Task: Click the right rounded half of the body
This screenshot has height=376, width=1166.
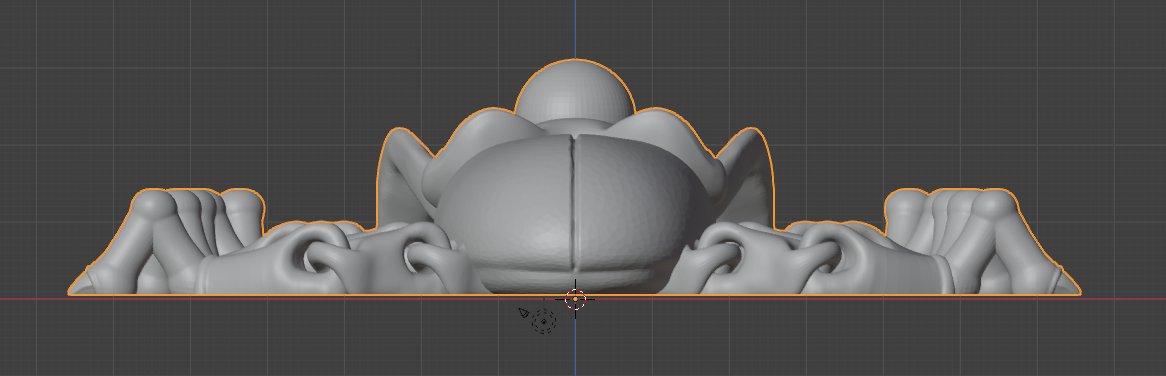Action: coord(643,212)
